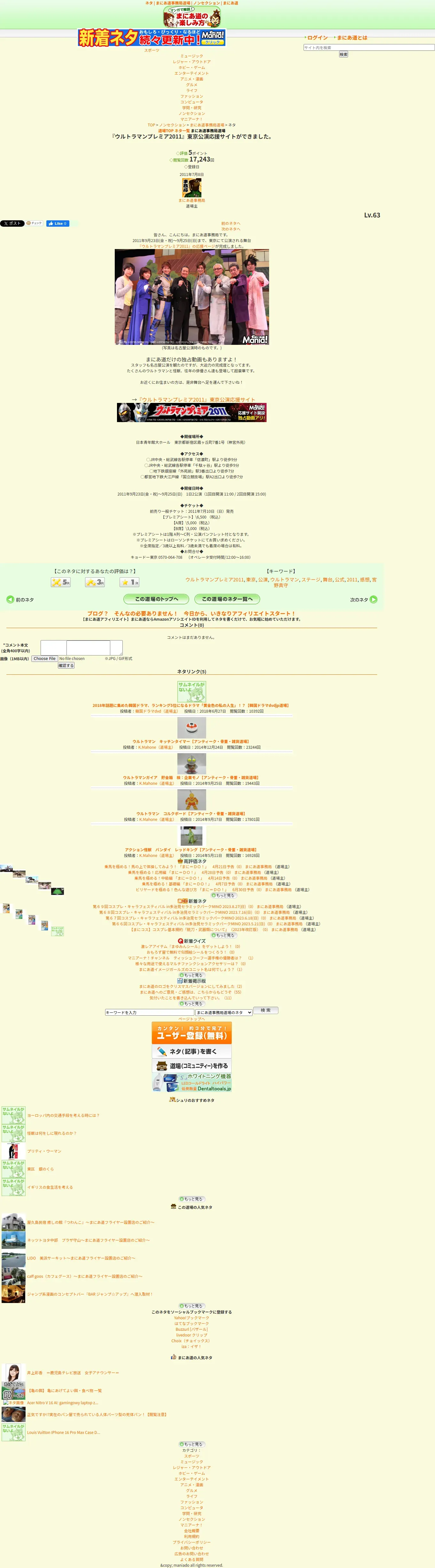
Task: Open the まにあ道の楽しみ方 manga logo banner
Action: 192,17
